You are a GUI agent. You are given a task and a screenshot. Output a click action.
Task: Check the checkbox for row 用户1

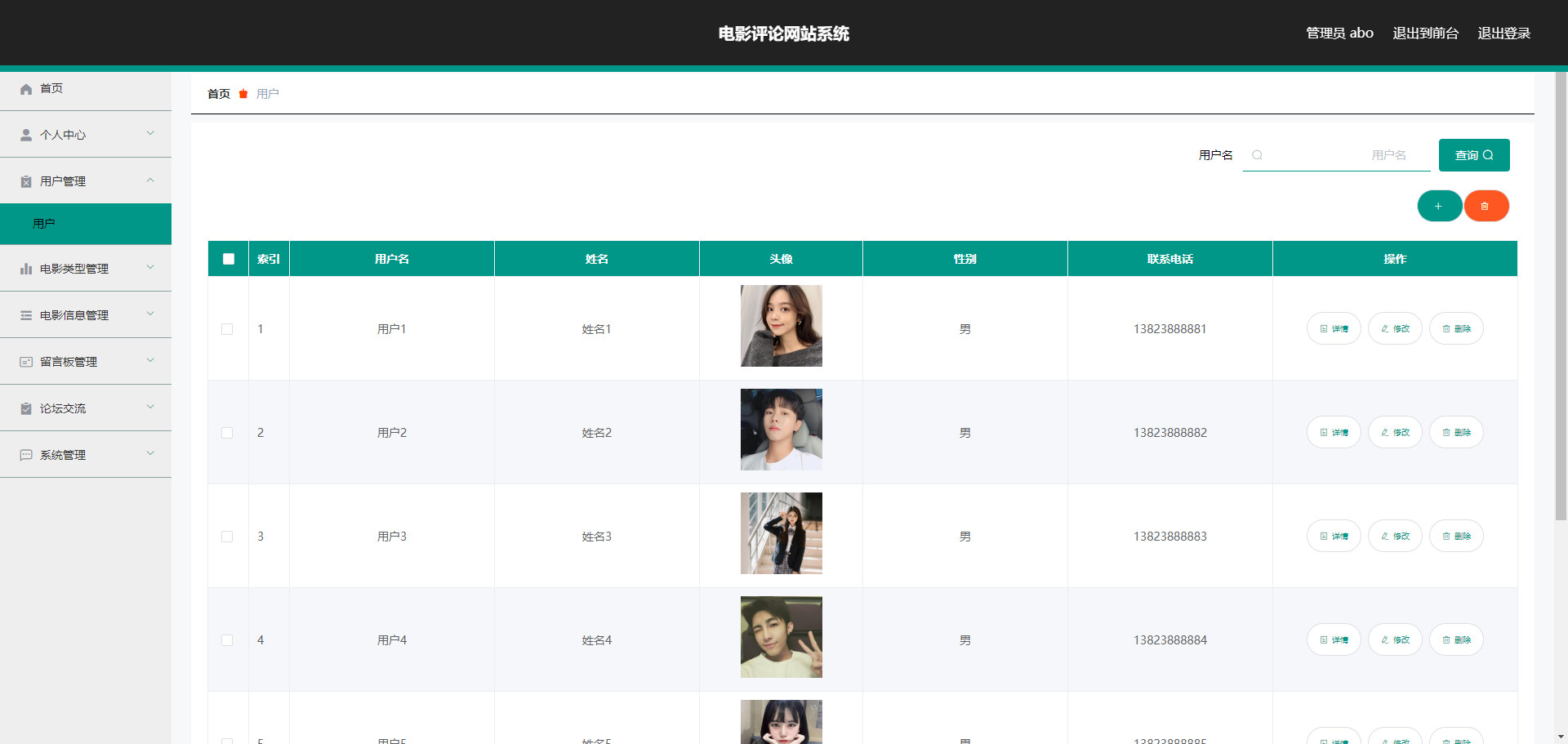[x=227, y=329]
